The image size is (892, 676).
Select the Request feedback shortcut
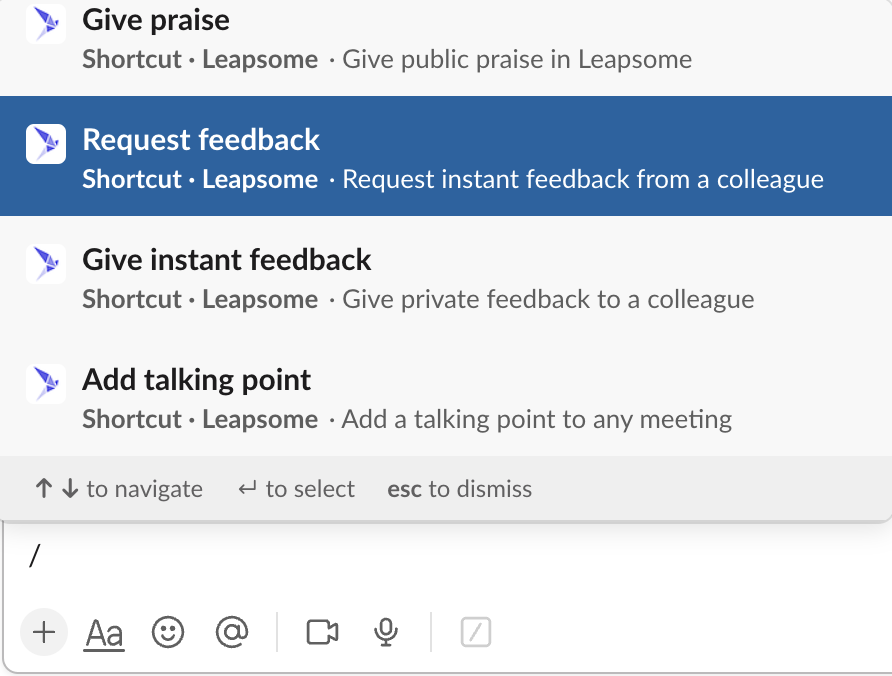pos(201,140)
